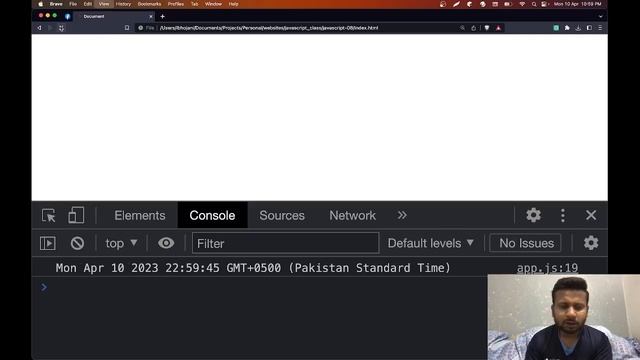Open the Apple menu
Image resolution: width=640 pixels, height=360 pixels.
(40, 4)
